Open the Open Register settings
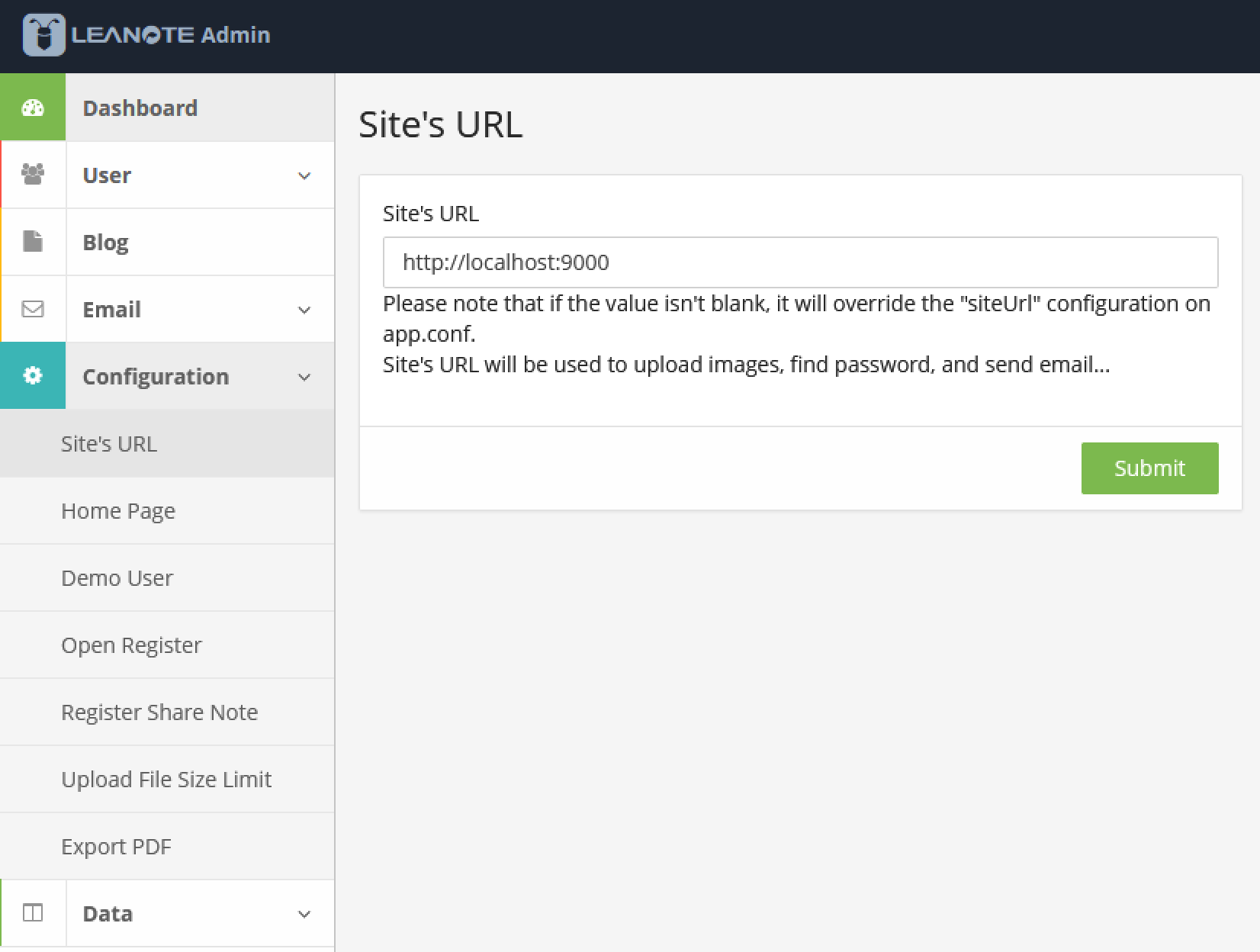This screenshot has height=952, width=1260. (x=131, y=645)
